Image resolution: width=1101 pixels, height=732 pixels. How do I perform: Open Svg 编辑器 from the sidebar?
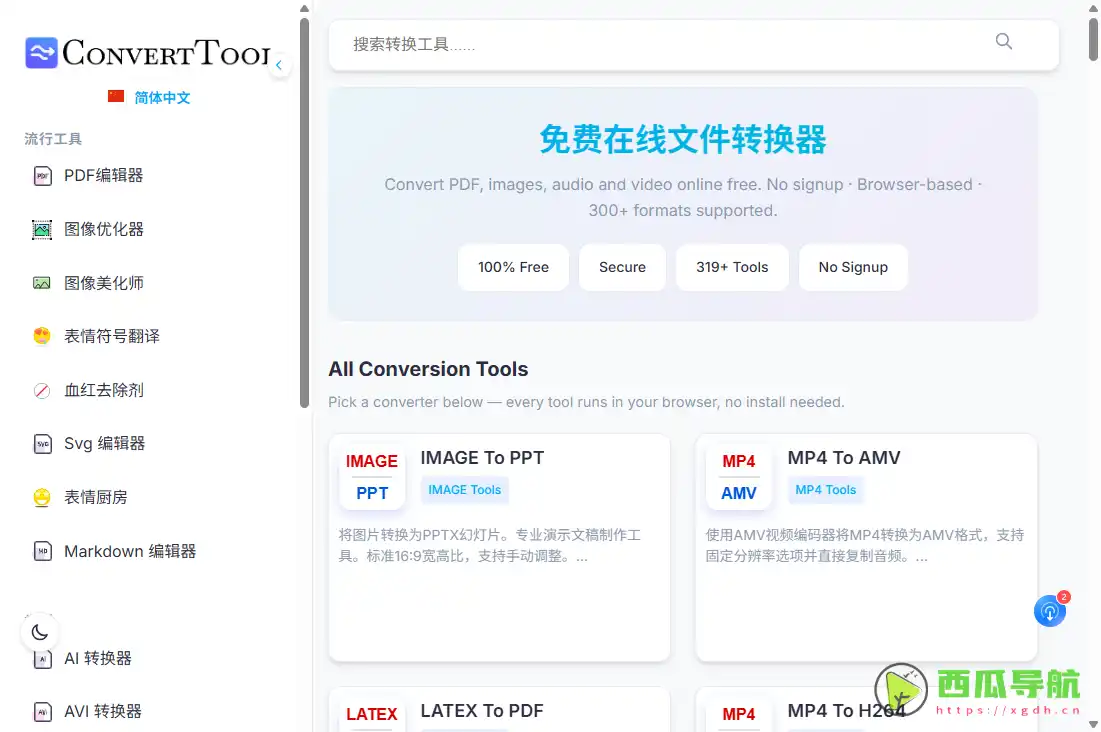[x=104, y=444]
